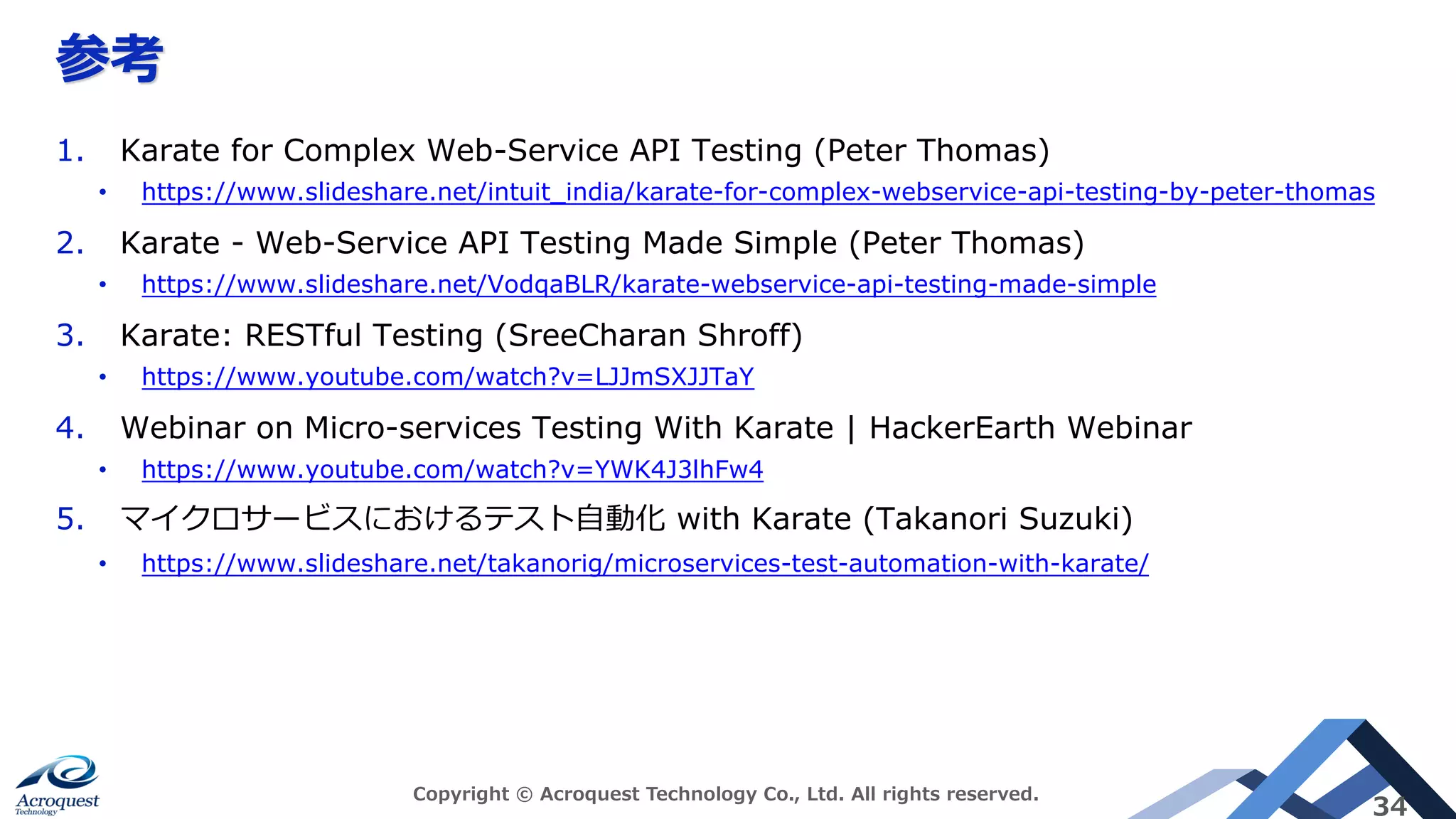Click list number 4
The width and height of the screenshot is (1456, 819).
pos(70,428)
